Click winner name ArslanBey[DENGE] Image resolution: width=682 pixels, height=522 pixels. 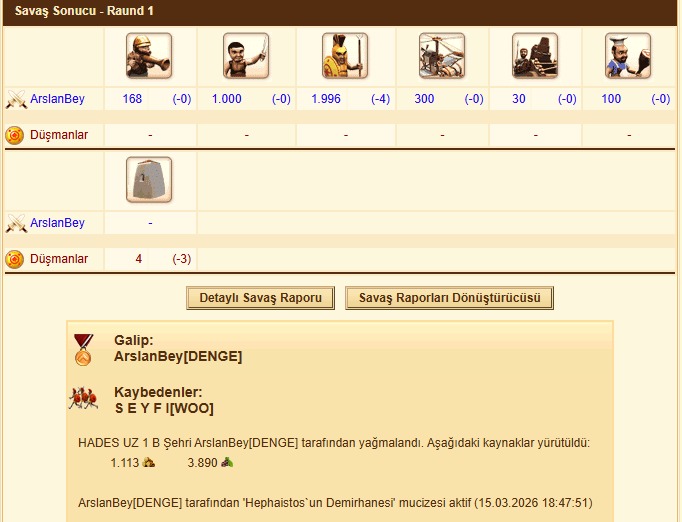click(178, 356)
